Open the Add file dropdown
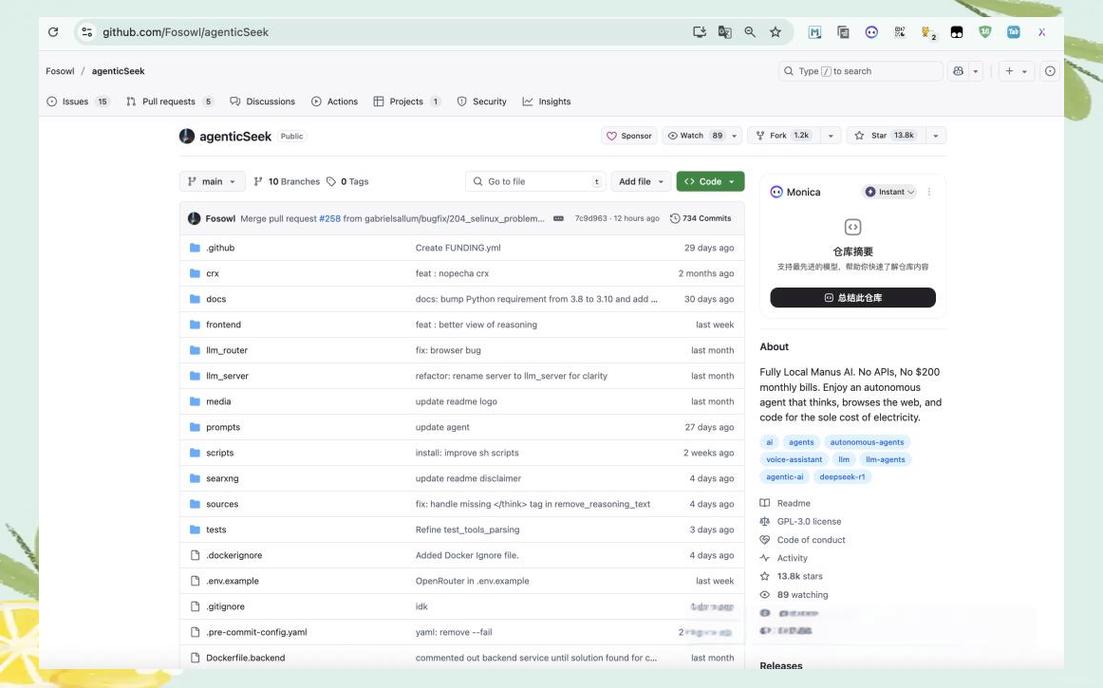Viewport: 1103px width, 688px height. (x=642, y=181)
